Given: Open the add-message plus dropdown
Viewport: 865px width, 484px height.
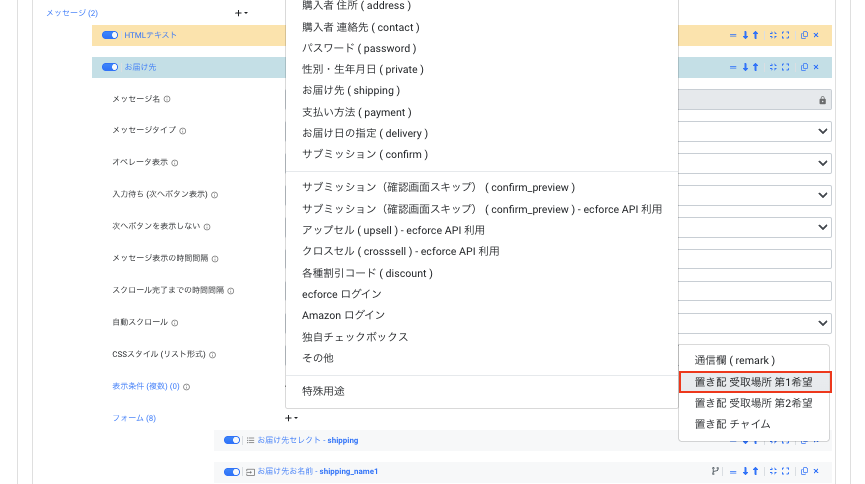Looking at the screenshot, I should [x=241, y=13].
